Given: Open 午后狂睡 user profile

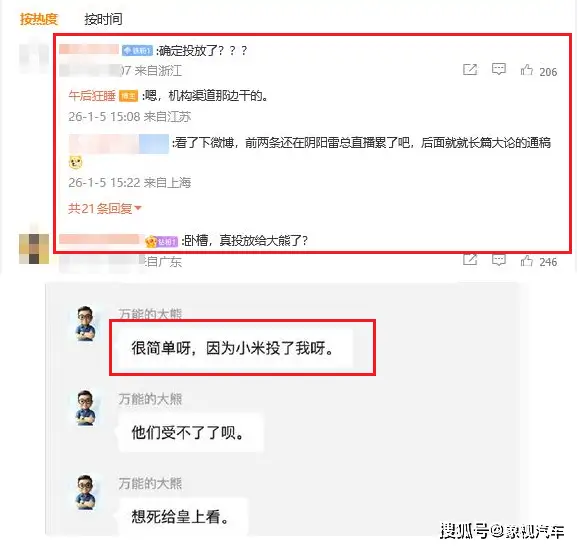Looking at the screenshot, I should point(92,96).
